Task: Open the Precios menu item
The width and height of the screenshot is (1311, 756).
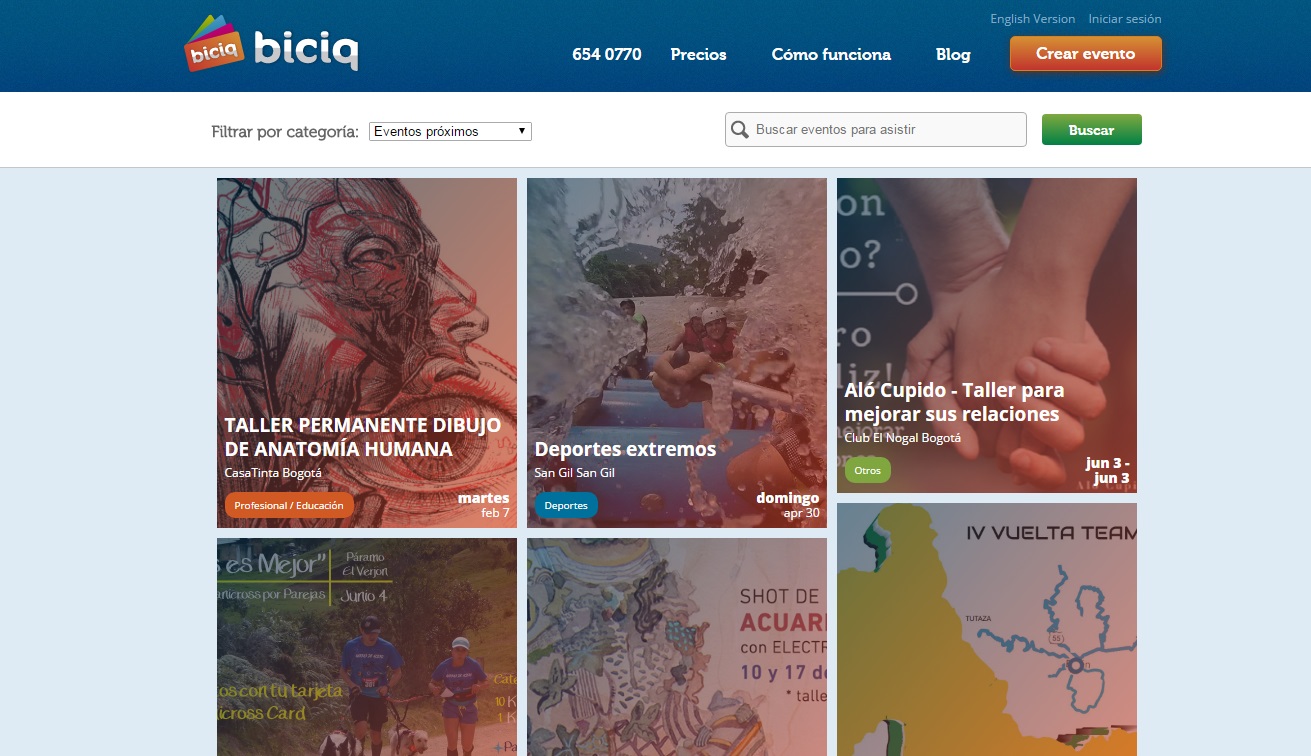Action: point(698,54)
